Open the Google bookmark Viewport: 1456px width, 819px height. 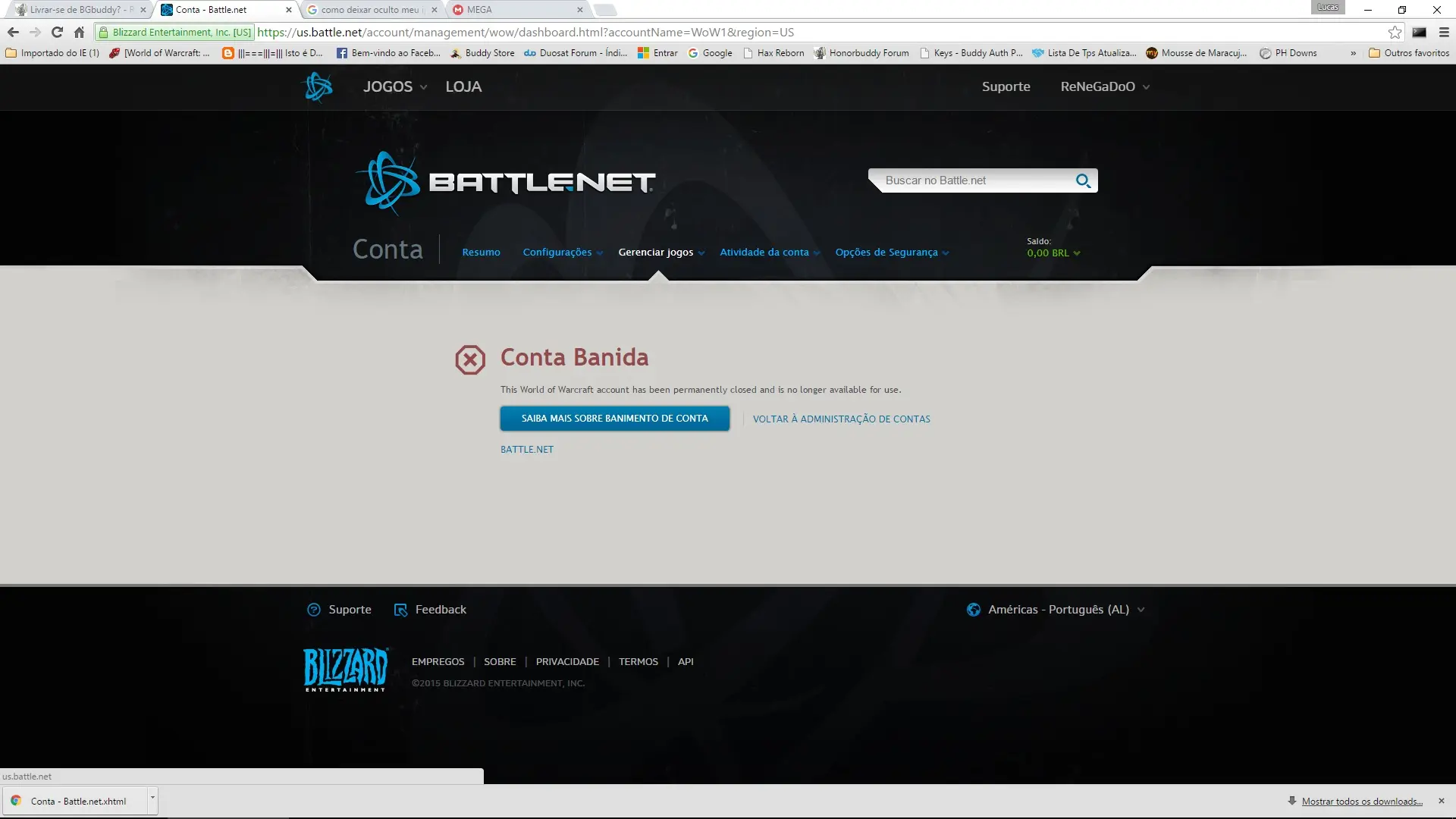tap(710, 53)
